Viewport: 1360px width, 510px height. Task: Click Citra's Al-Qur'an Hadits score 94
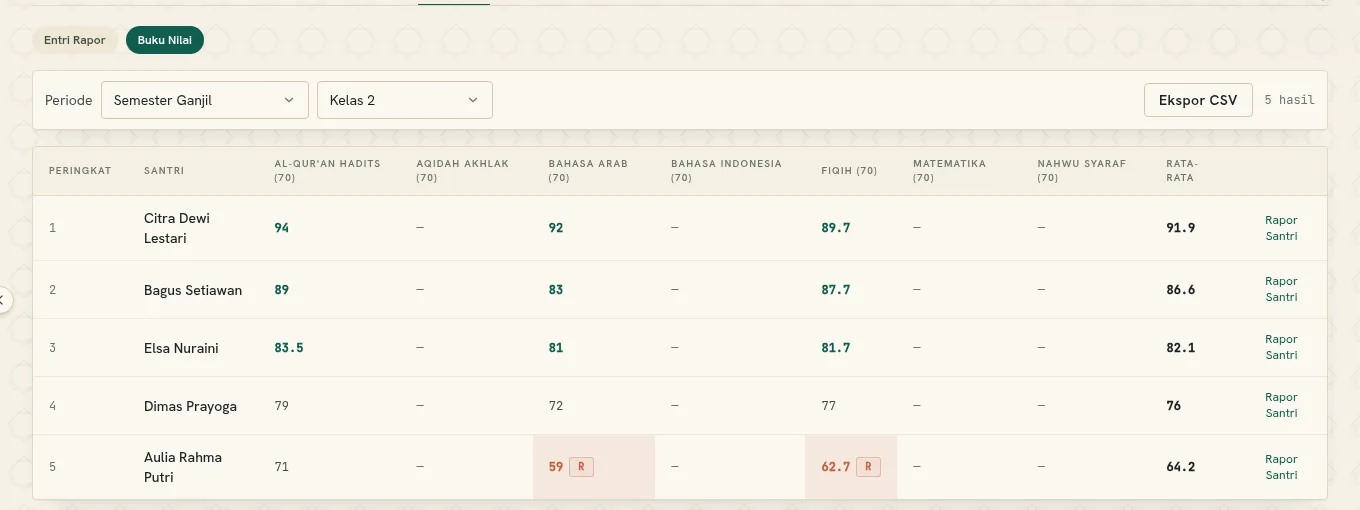click(282, 228)
